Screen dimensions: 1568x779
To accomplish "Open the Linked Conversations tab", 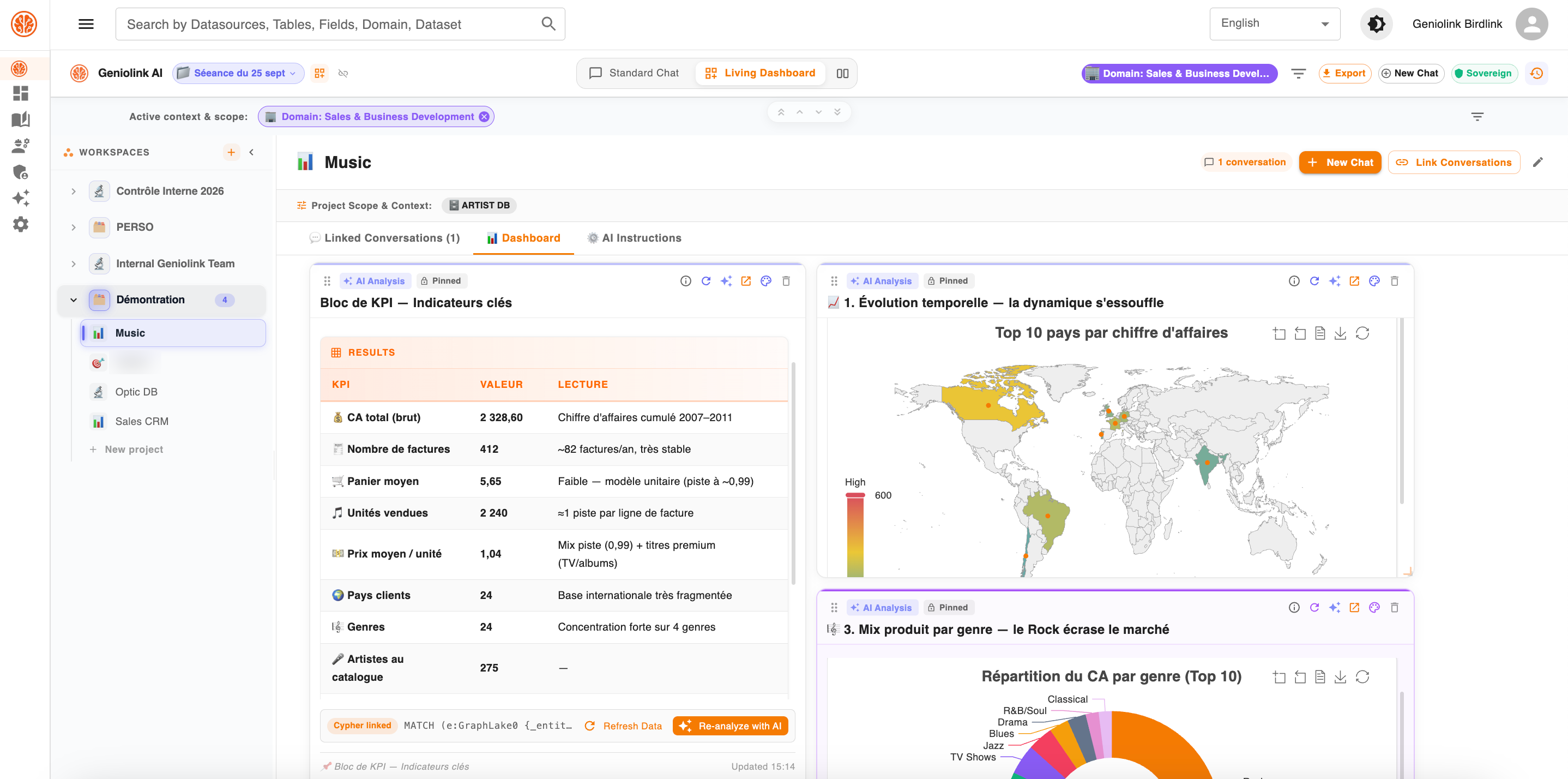I will coord(385,238).
